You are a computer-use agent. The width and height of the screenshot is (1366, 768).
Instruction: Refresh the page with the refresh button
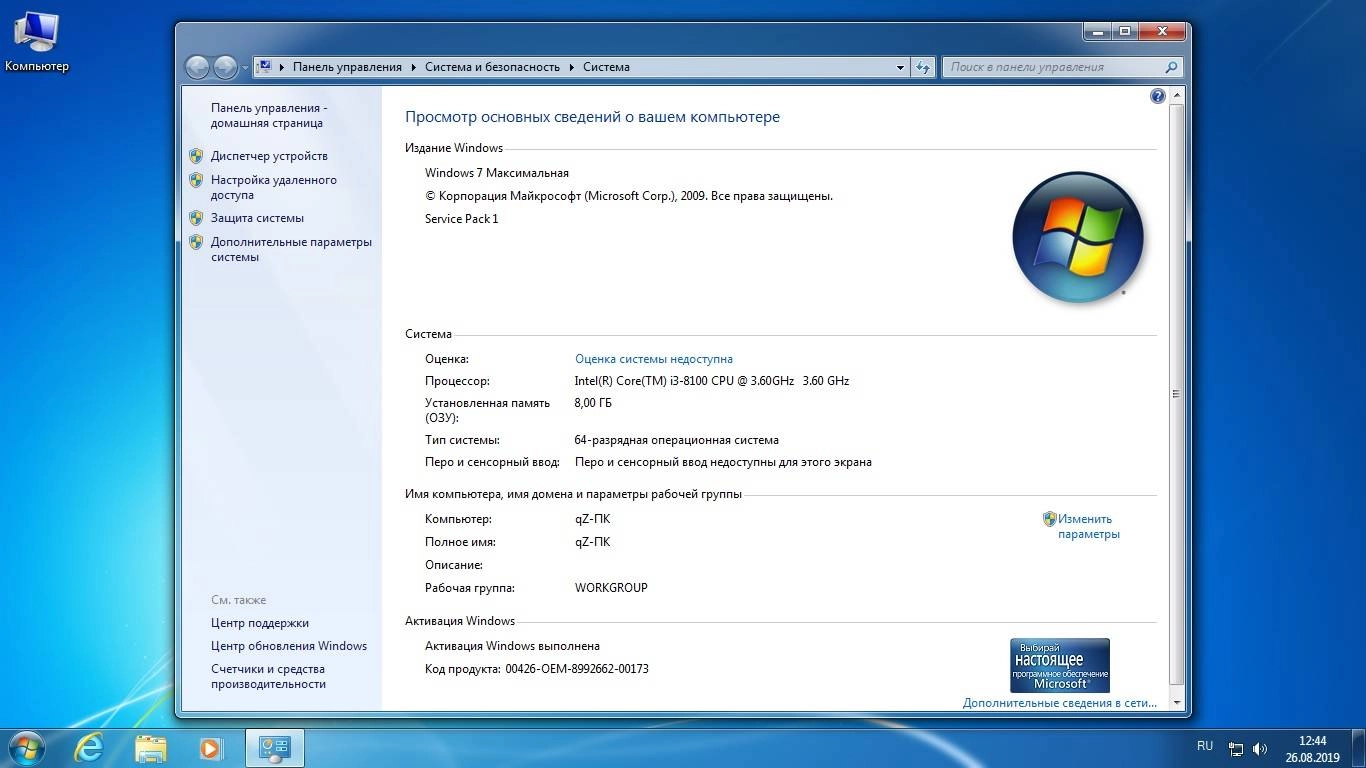pos(923,67)
